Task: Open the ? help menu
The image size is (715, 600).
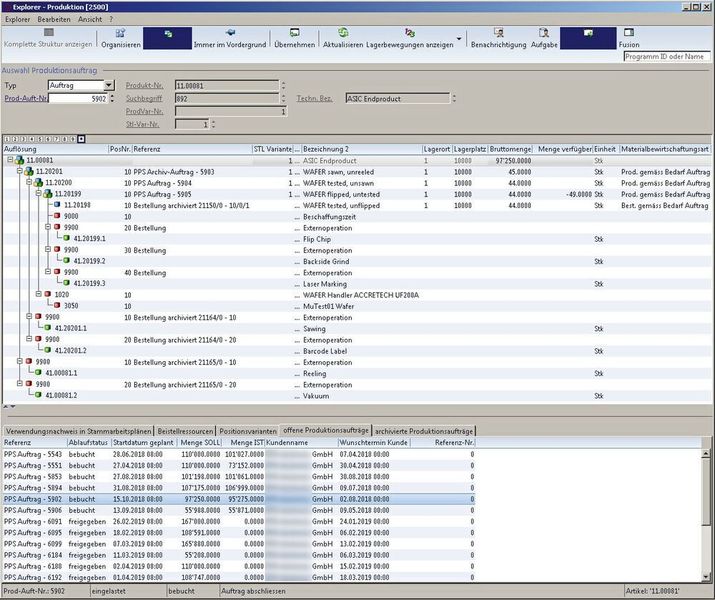Action: pyautogui.click(x=111, y=20)
